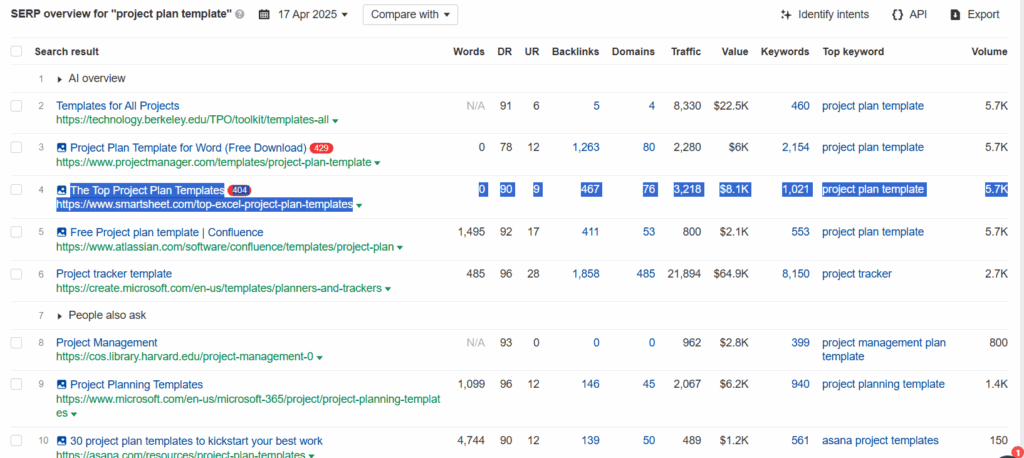Click the Identify intents button
This screenshot has height=458, width=1024.
[x=825, y=14]
